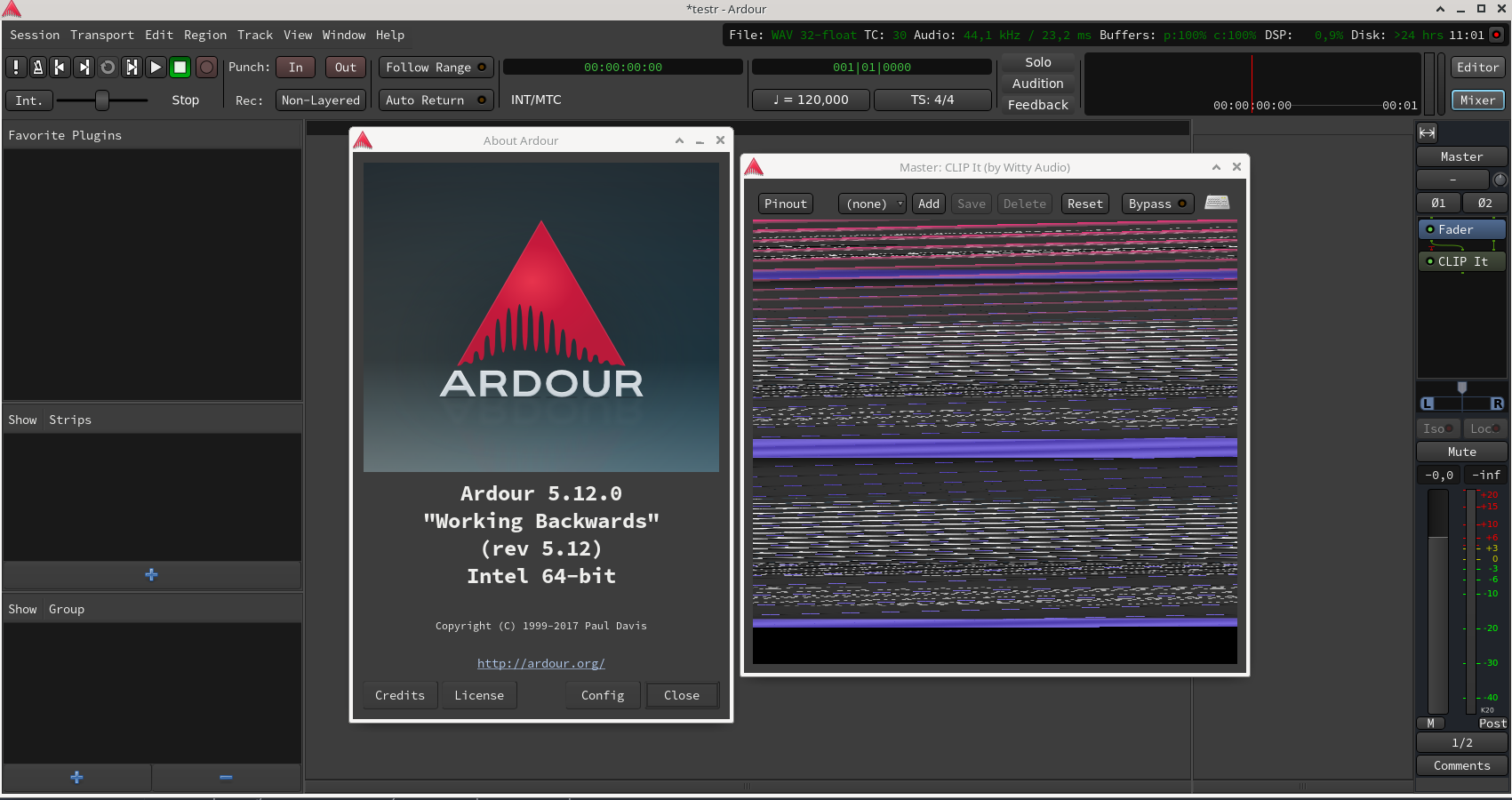Toggle the metronome click icon
This screenshot has height=800, width=1512.
click(38, 67)
